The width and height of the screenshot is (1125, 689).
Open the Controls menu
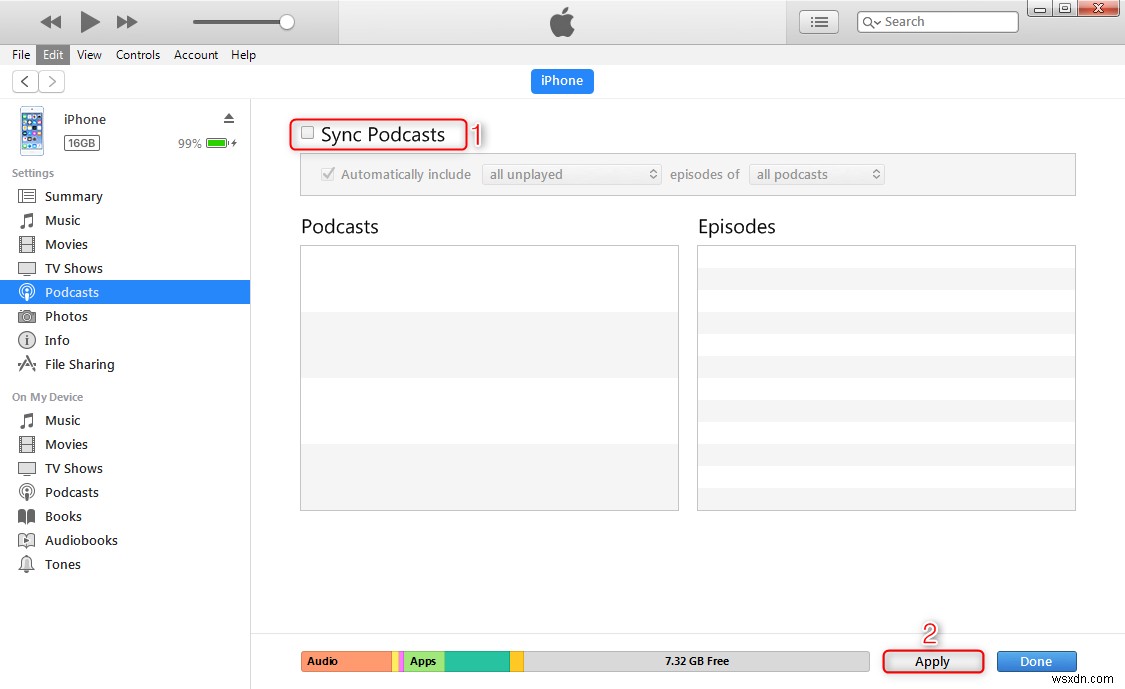coord(138,55)
